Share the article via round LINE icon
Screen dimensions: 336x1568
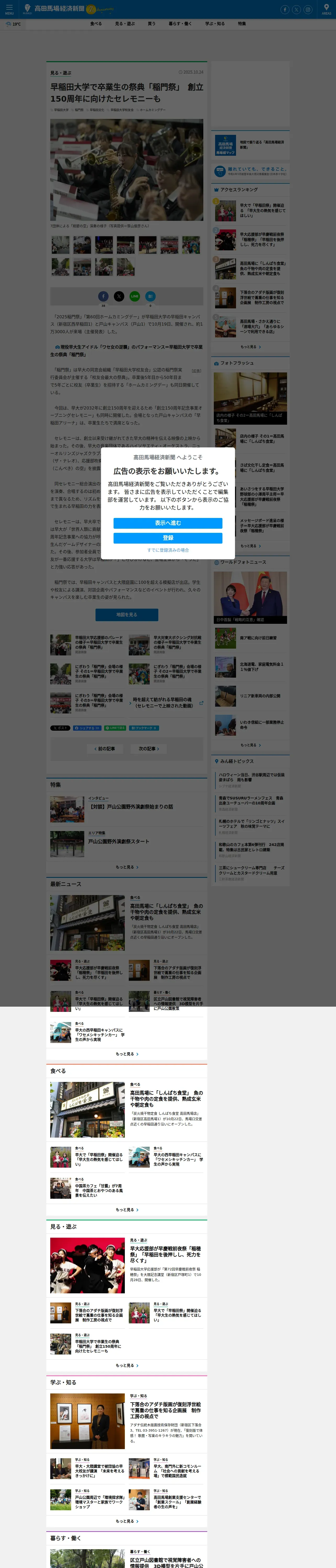click(135, 296)
